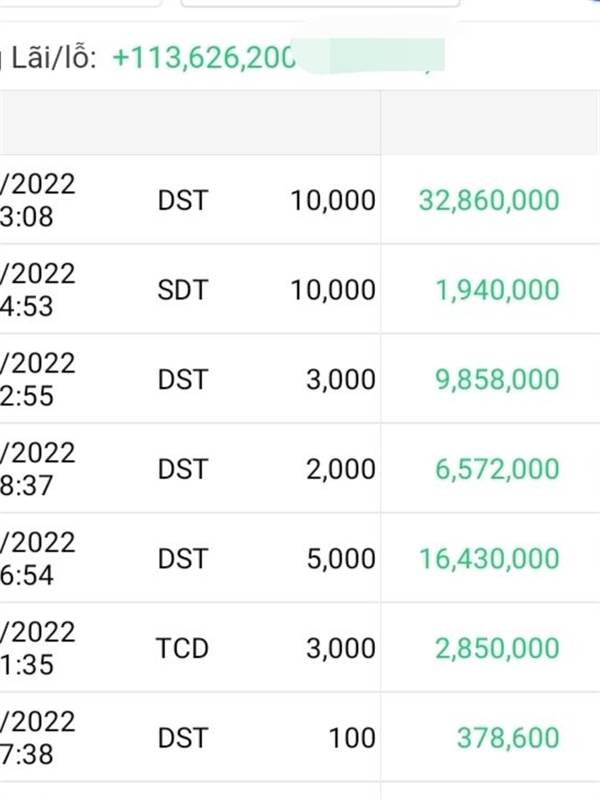Select the 378,600 profit amount

[x=508, y=738]
